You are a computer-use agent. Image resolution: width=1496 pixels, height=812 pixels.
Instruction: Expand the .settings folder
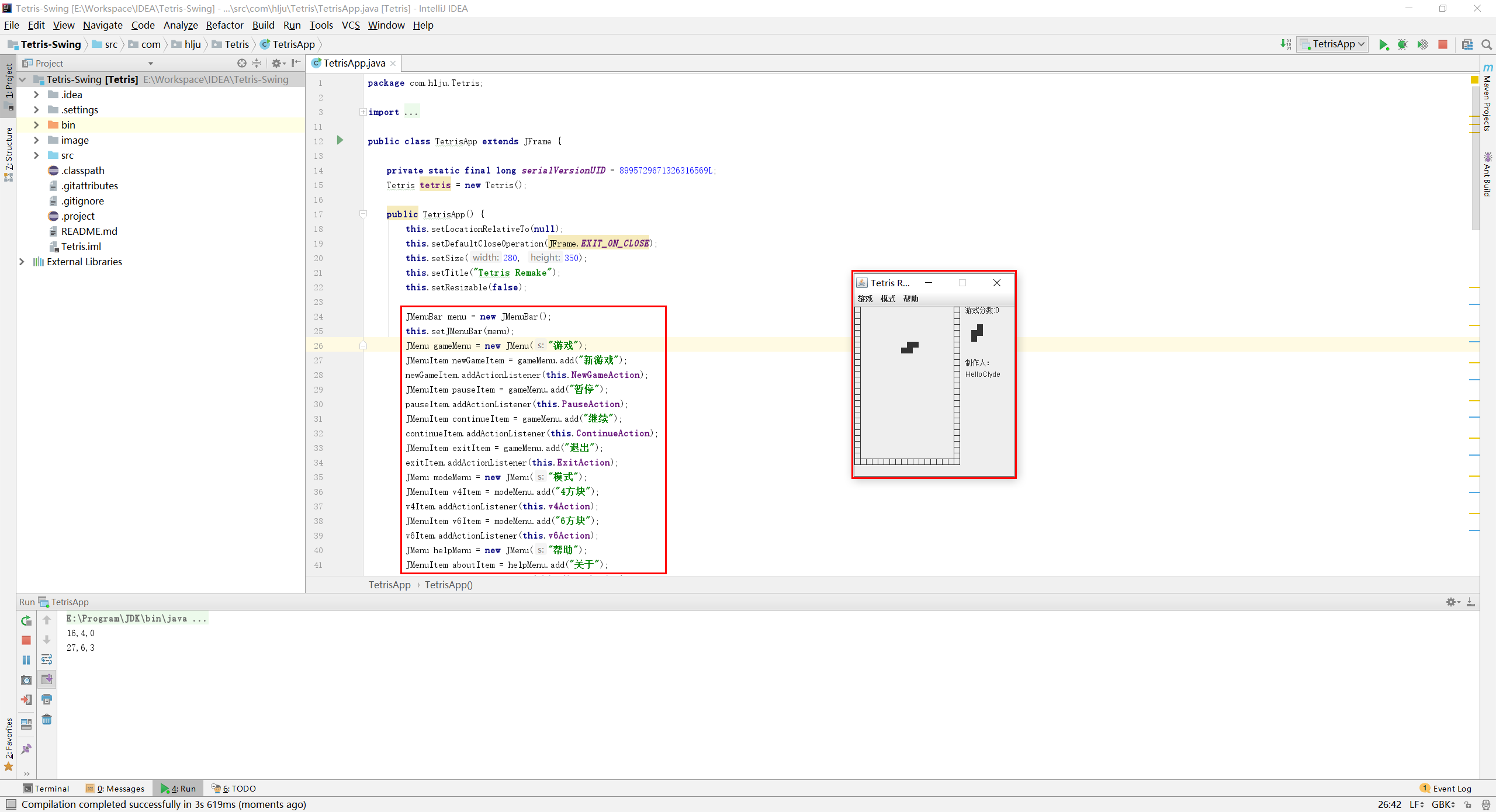[36, 110]
